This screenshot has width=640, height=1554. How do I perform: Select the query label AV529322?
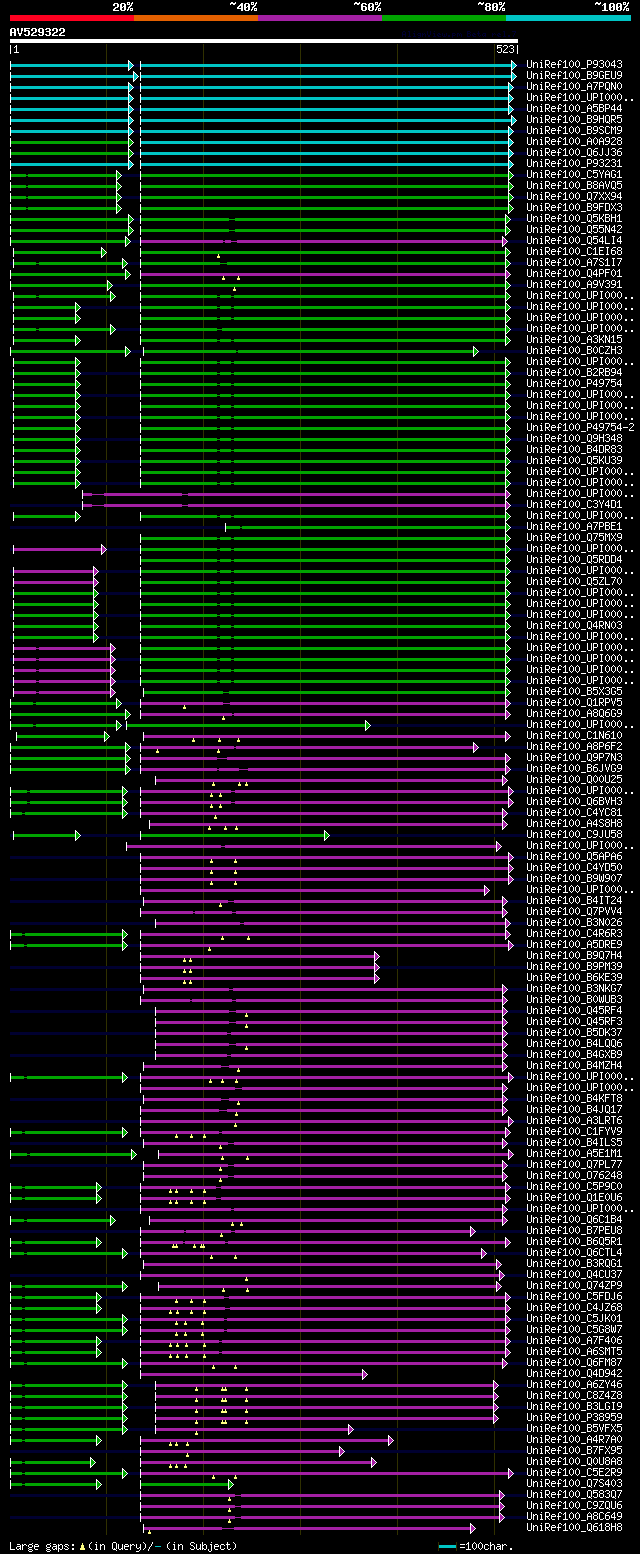pyautogui.click(x=38, y=32)
